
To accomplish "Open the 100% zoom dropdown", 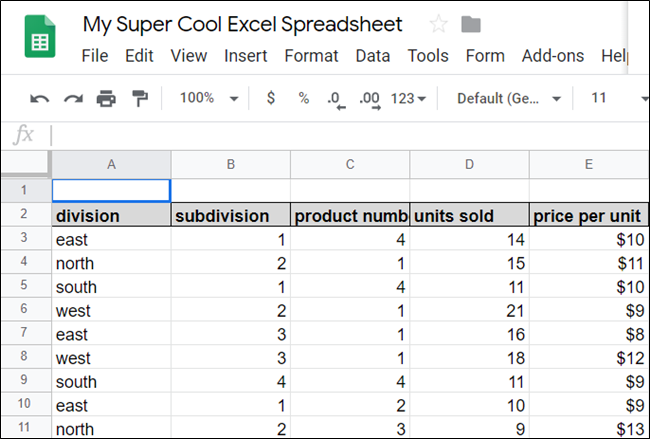I will (x=208, y=98).
